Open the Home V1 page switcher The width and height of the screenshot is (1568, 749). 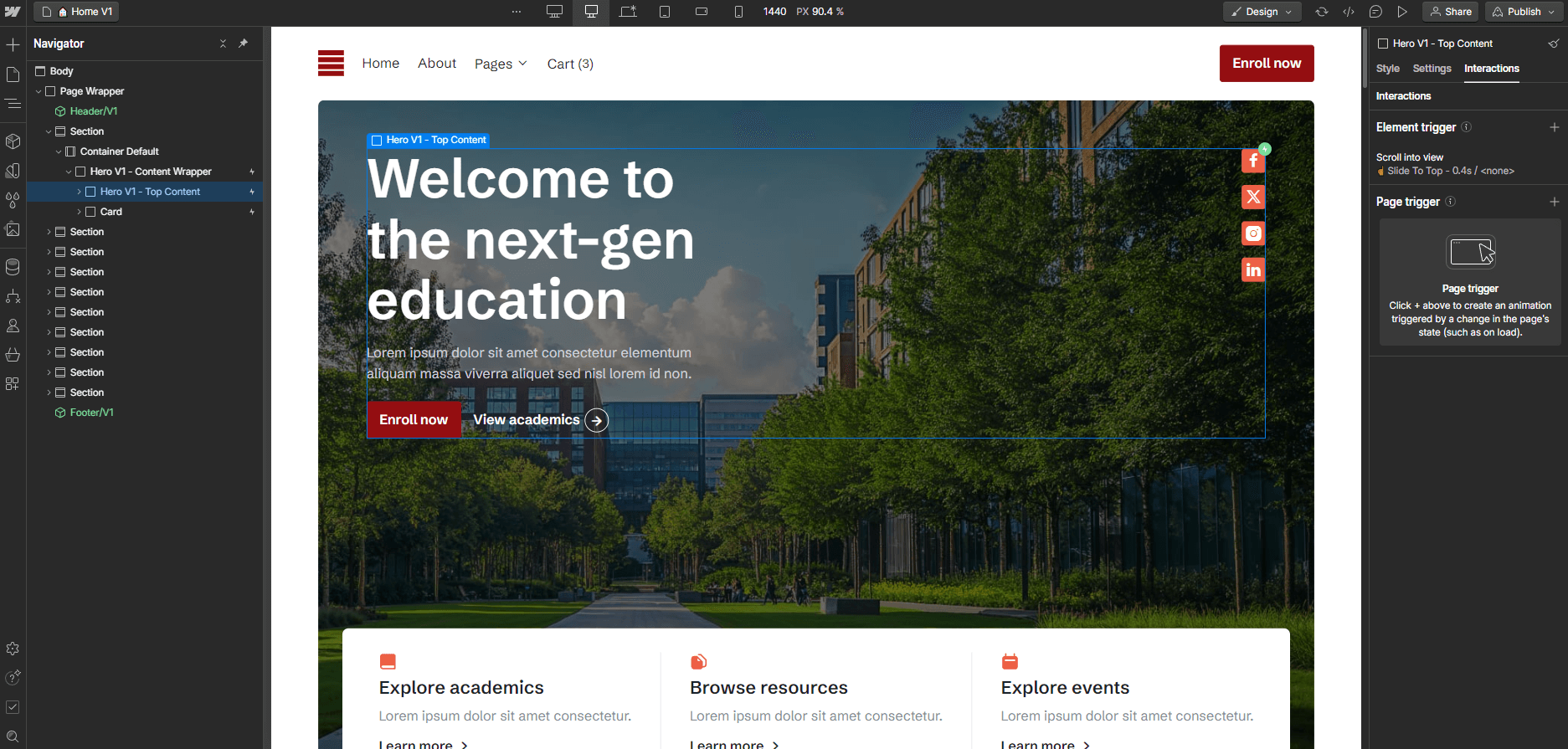[76, 12]
